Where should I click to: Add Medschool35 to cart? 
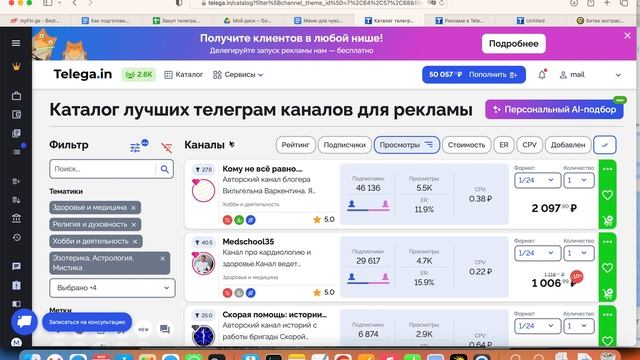point(607,293)
